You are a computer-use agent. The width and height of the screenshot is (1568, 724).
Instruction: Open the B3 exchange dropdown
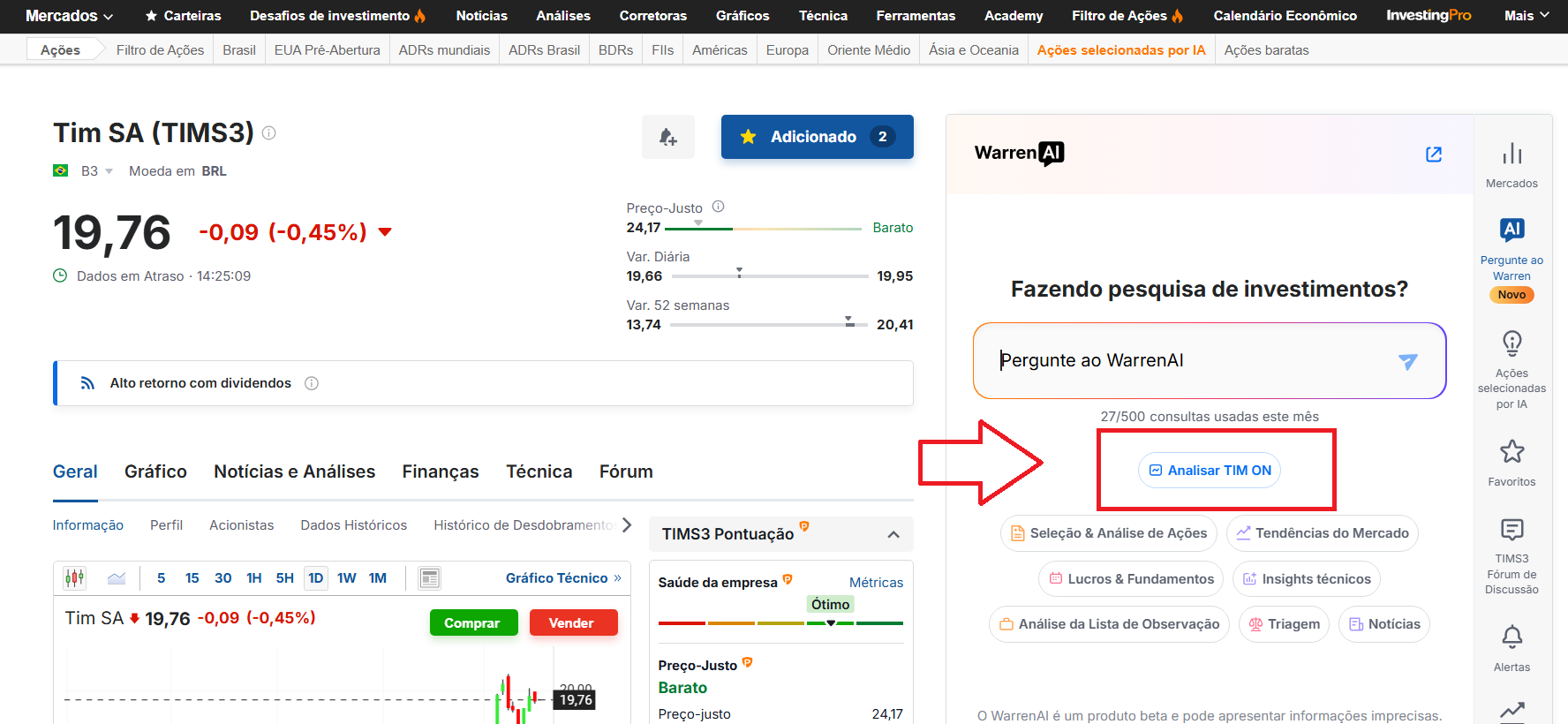tap(97, 171)
